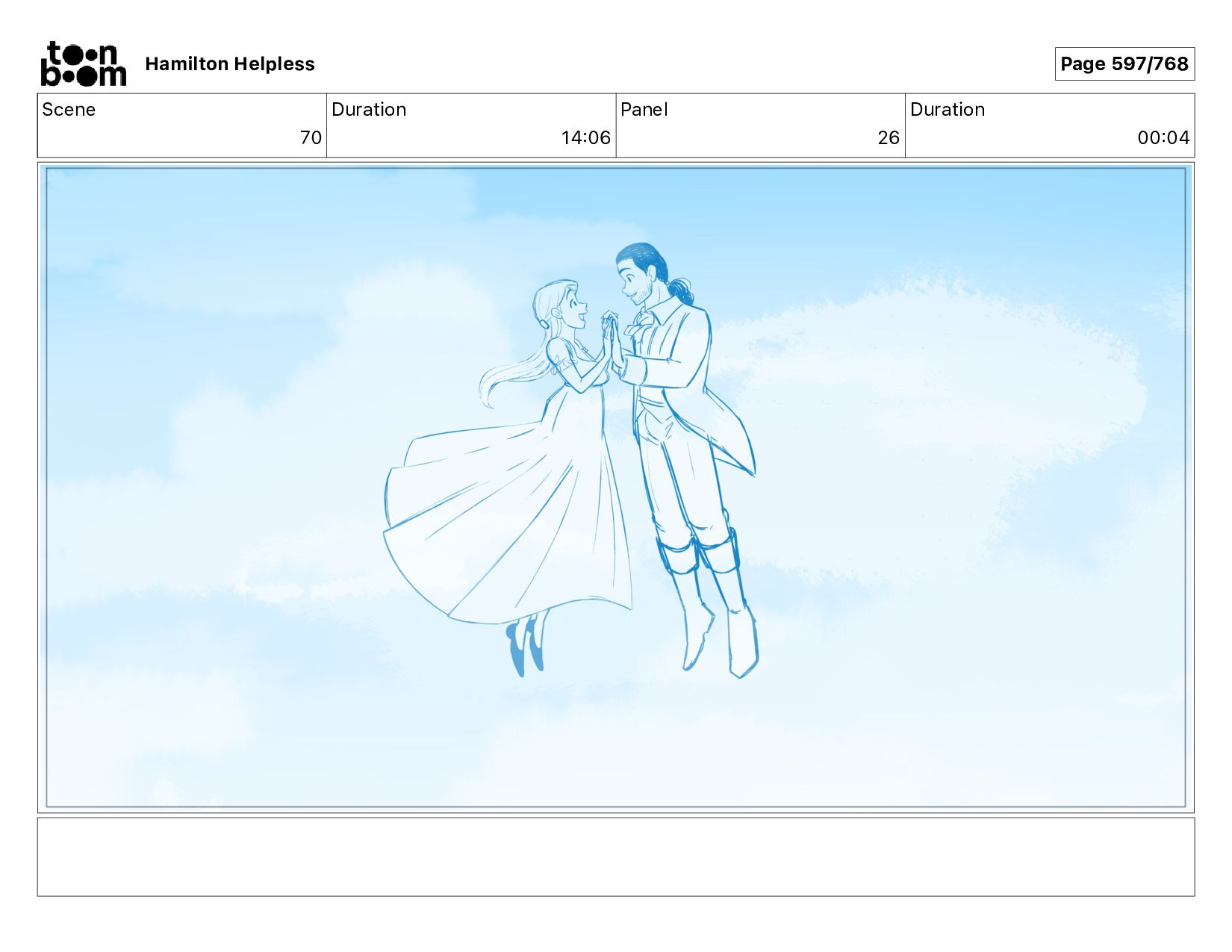
Task: Select scene number value 70
Action: pos(311,138)
